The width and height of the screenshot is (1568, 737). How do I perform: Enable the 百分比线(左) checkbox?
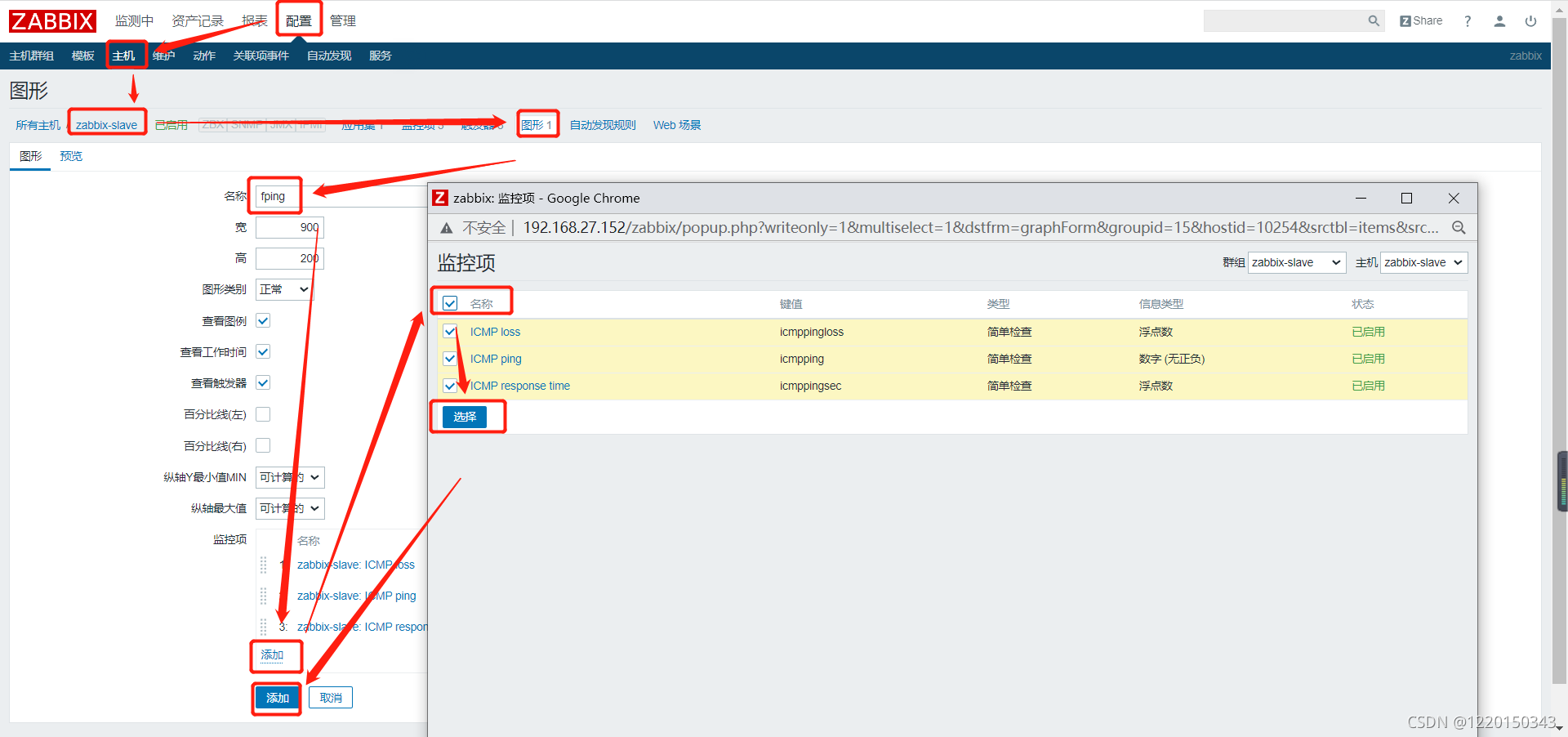click(x=263, y=414)
